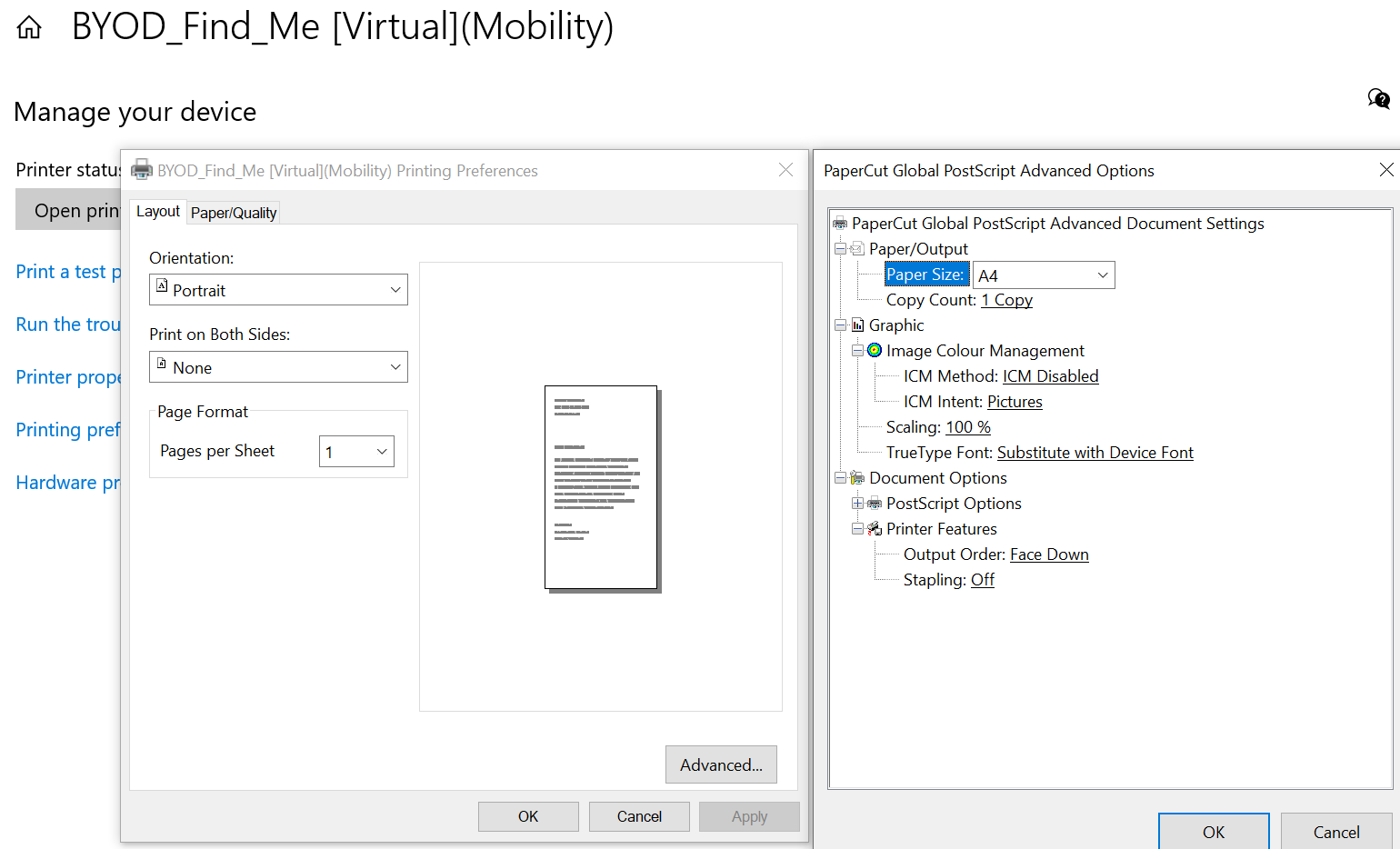Click Print a test page link in Settings
Viewport: 1400px width, 849px height.
click(x=68, y=272)
